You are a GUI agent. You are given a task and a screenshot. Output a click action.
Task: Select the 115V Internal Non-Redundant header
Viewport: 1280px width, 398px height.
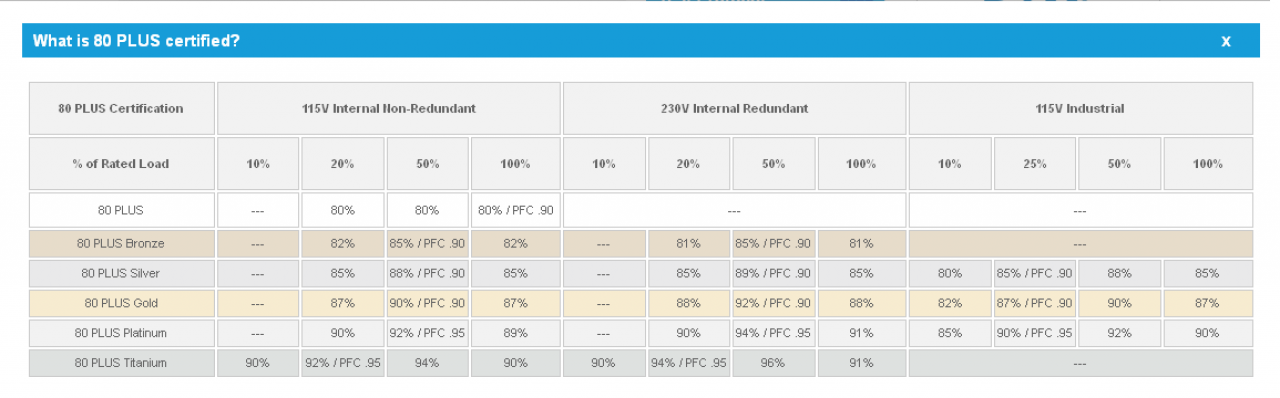point(389,108)
